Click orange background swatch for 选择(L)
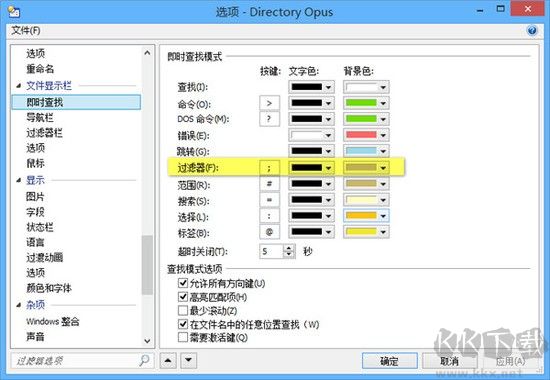Screen dimensions: 550x380 (x=361, y=216)
